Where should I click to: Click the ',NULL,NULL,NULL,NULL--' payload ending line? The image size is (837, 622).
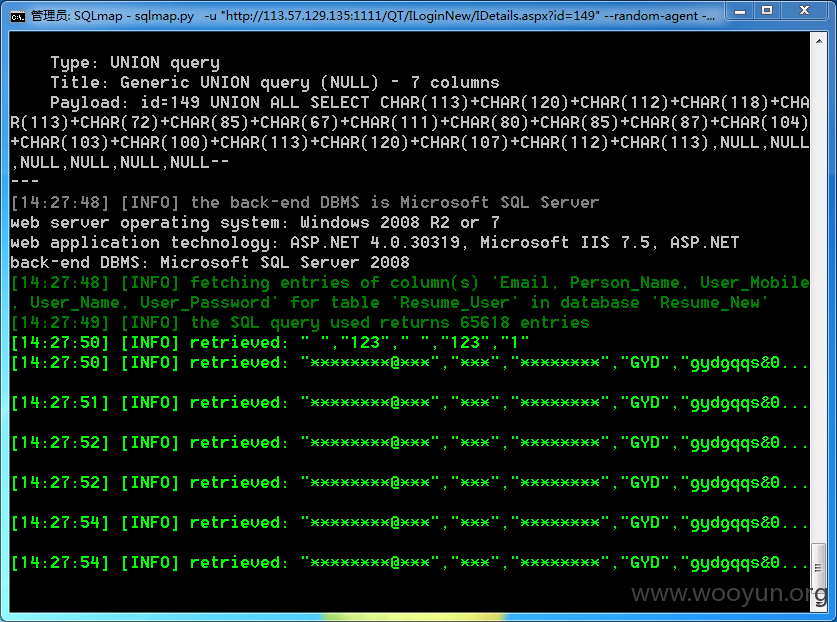click(x=120, y=162)
